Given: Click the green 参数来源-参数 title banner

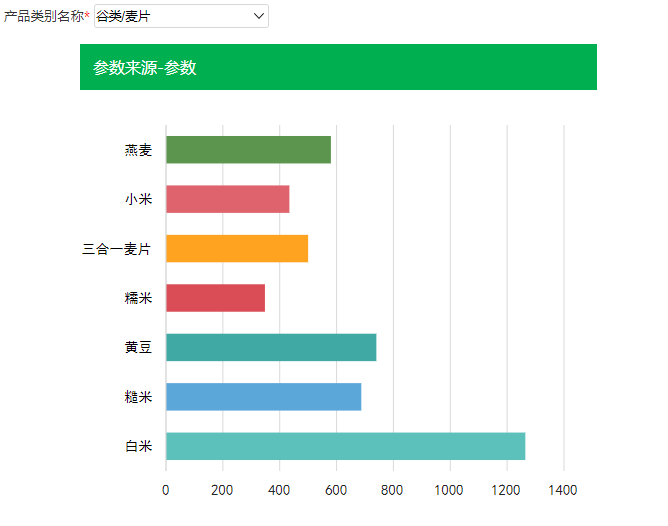Looking at the screenshot, I should click(x=338, y=67).
